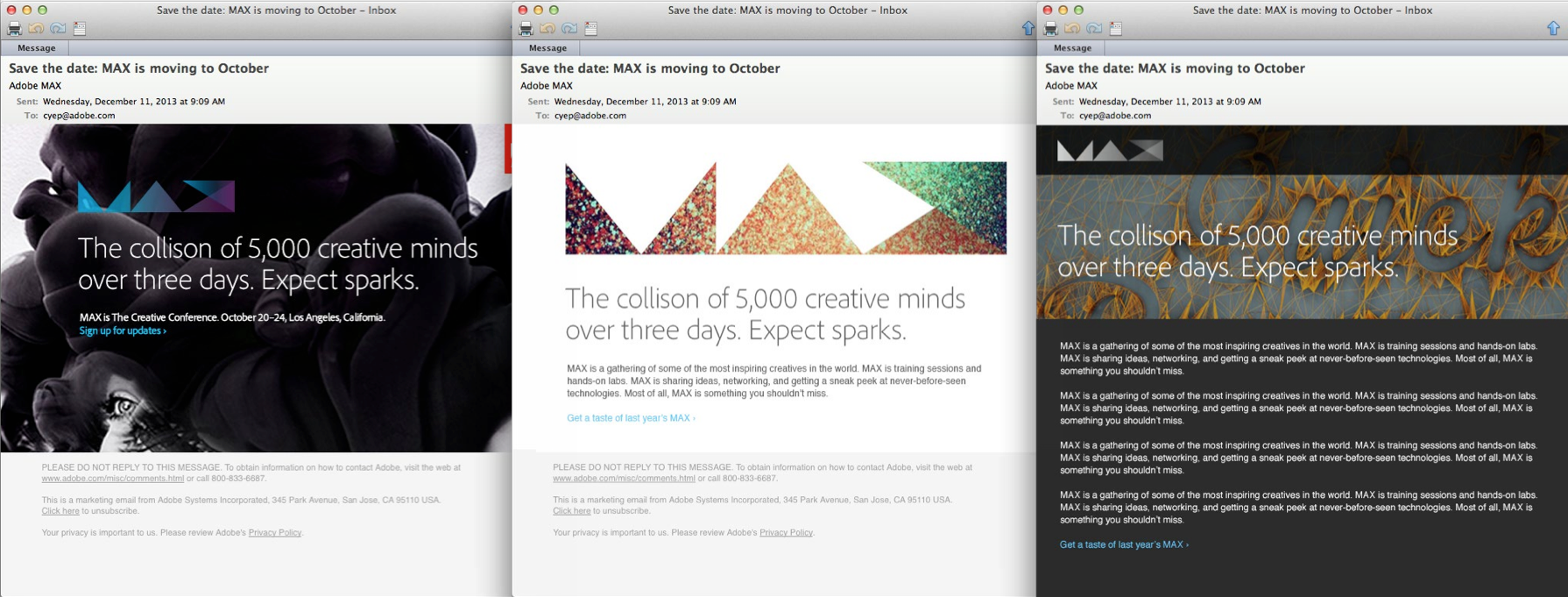Click the sent date in the left window
Screen dimensions: 1568x597
(134, 102)
